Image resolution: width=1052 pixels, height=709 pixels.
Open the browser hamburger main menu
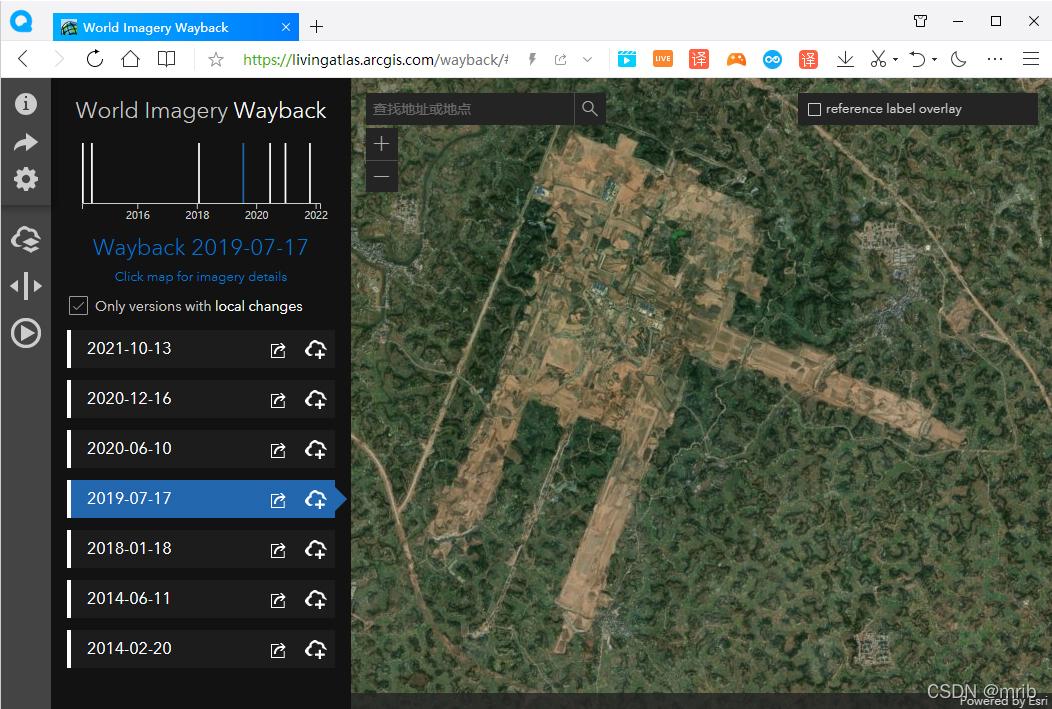1031,59
